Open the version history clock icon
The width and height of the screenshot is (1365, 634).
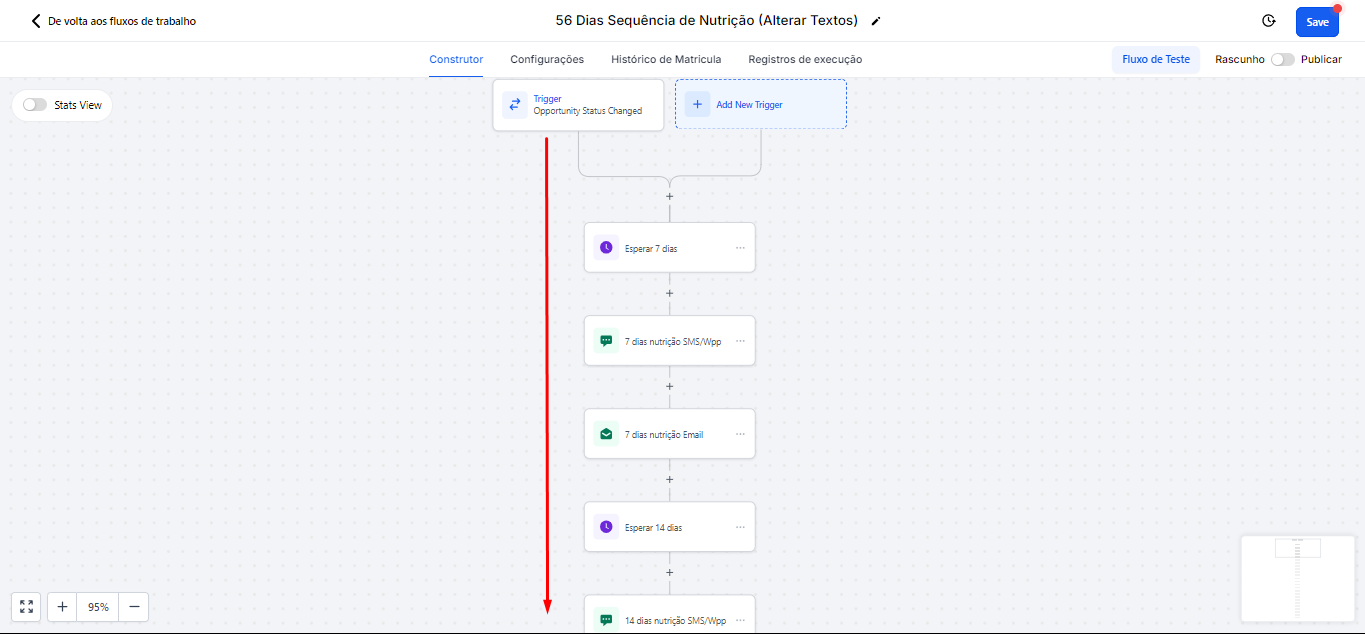[1268, 21]
